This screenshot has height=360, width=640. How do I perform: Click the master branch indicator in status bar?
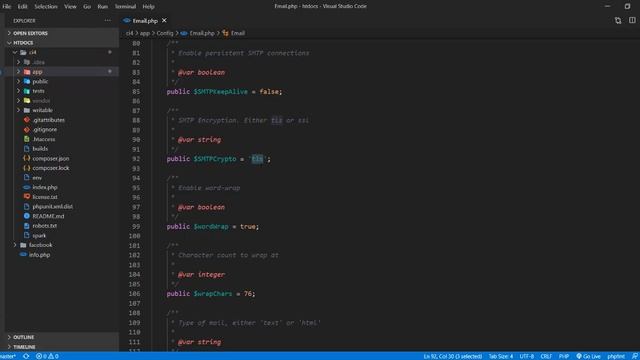8,356
